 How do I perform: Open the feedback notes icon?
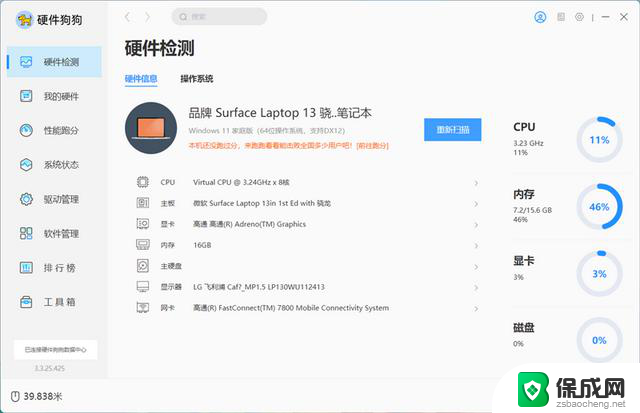coord(561,17)
